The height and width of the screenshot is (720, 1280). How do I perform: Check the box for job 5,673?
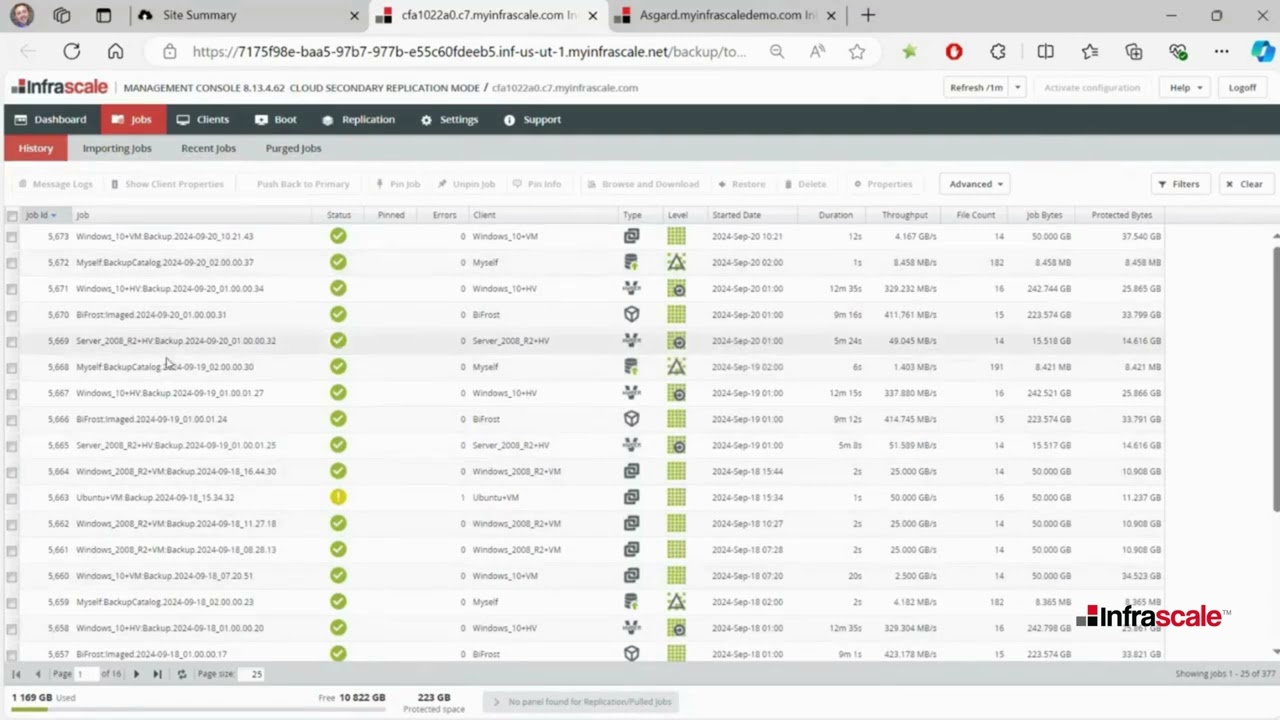[x=12, y=237]
